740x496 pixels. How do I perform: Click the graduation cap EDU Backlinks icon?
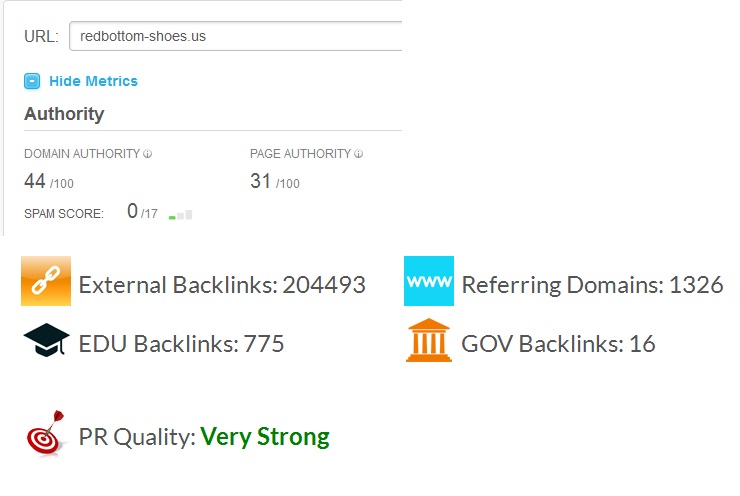pyautogui.click(x=46, y=341)
